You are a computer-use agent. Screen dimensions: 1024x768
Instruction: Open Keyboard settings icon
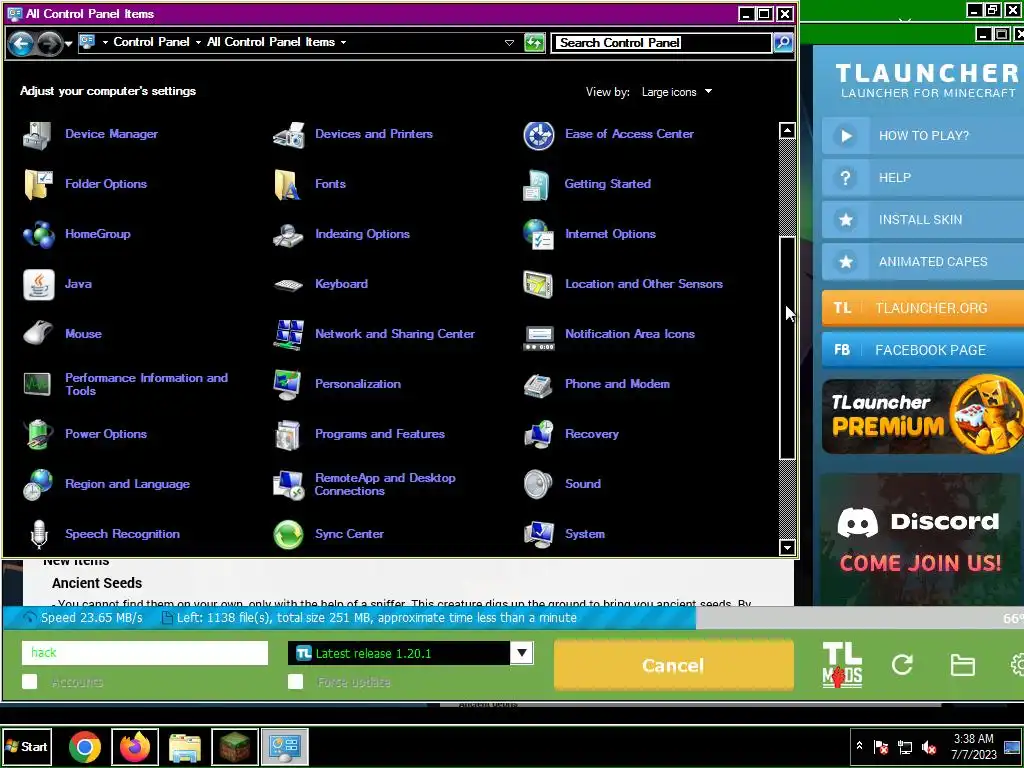[x=288, y=284]
